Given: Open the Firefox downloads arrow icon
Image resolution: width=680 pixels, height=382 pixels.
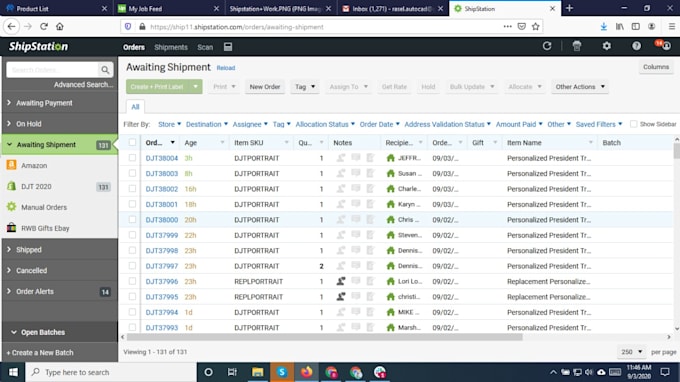Looking at the screenshot, I should 603,26.
